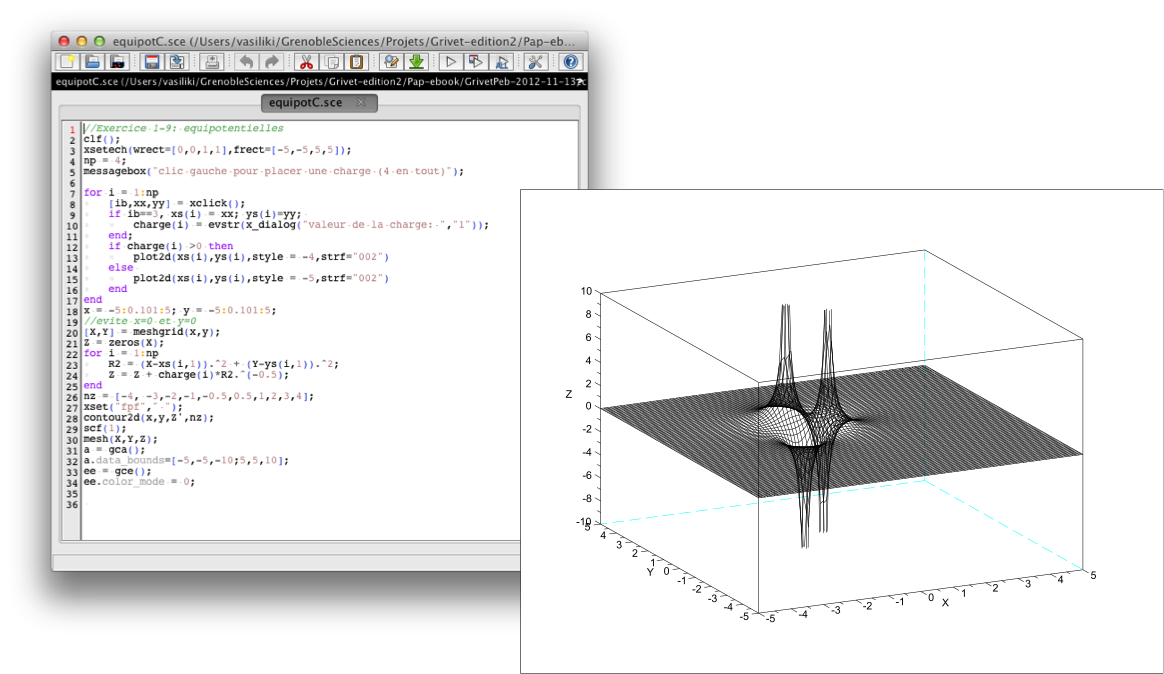
Task: Create a new file in SciNotes toolbar
Action: pos(68,62)
